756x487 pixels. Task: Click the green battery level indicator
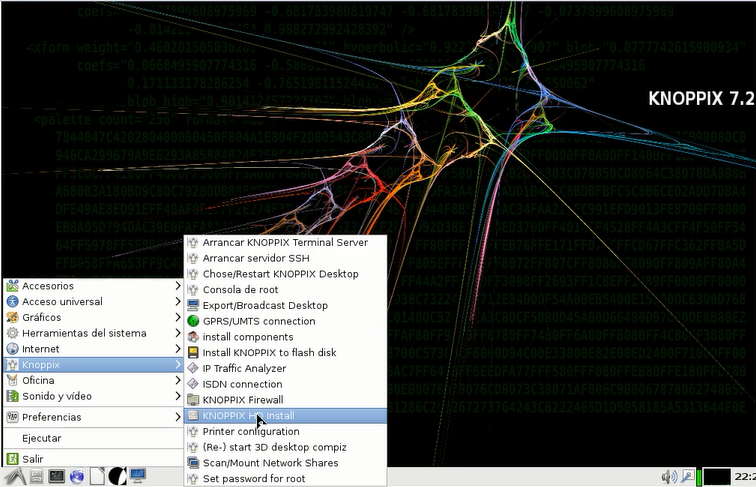tap(699, 477)
